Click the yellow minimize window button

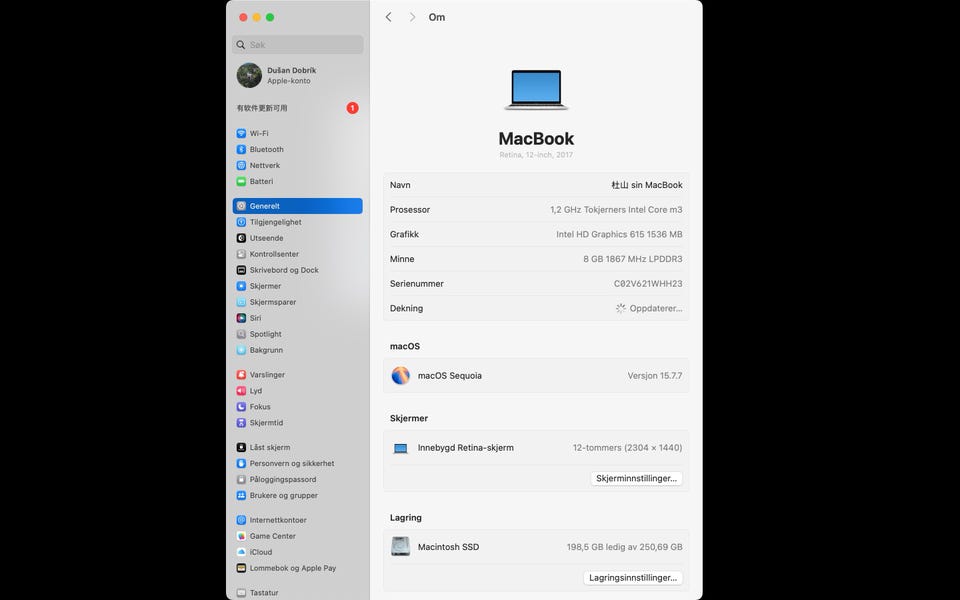257,17
